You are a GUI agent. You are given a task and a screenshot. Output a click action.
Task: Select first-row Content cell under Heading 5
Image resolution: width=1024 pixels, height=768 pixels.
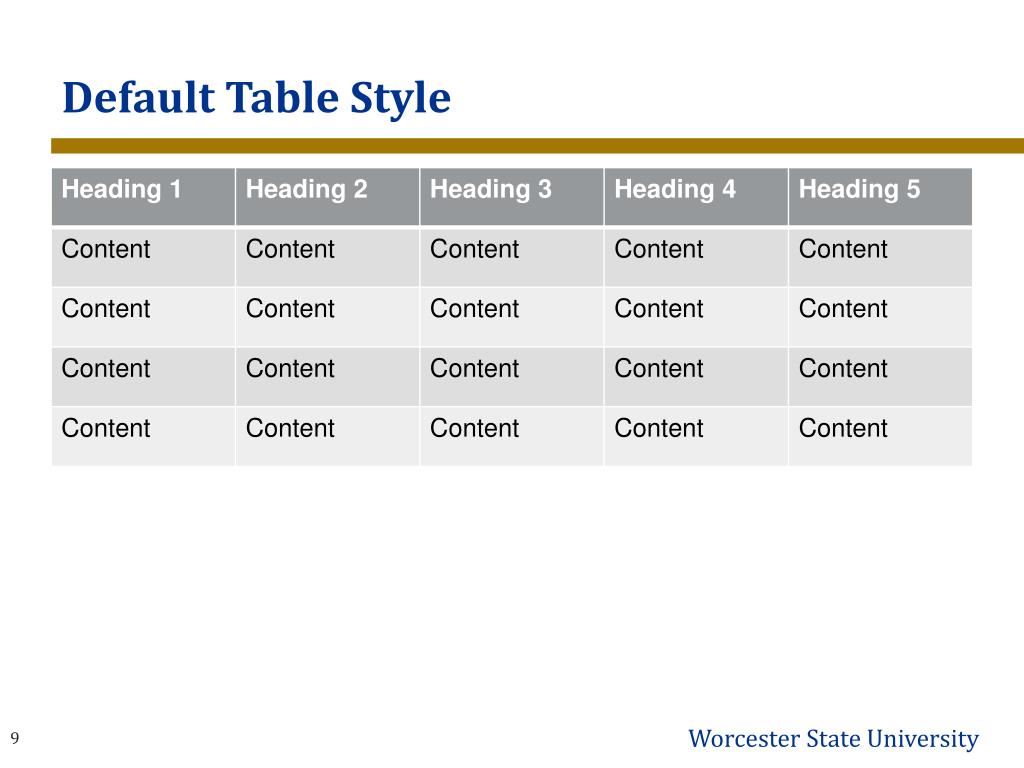click(x=880, y=257)
